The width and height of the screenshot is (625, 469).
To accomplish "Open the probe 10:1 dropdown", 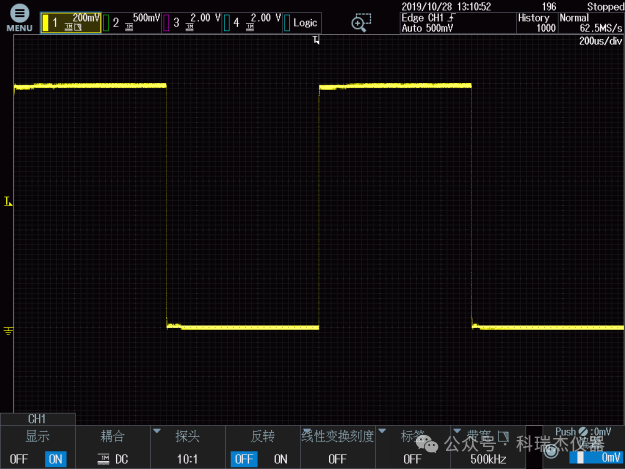I will coord(188,447).
